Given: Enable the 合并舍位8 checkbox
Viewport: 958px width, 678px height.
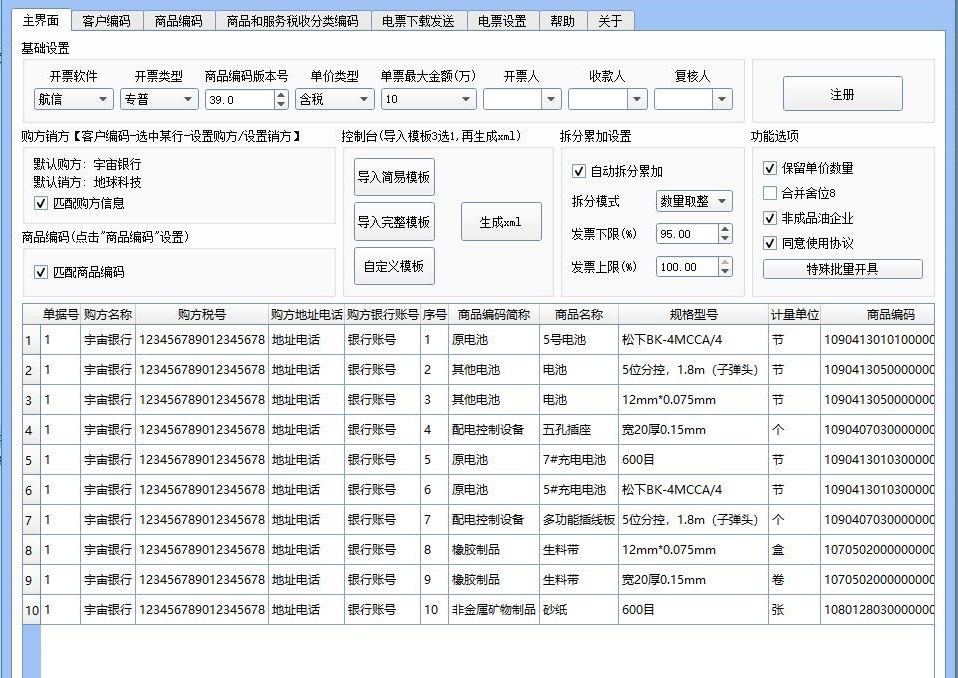Looking at the screenshot, I should [770, 192].
